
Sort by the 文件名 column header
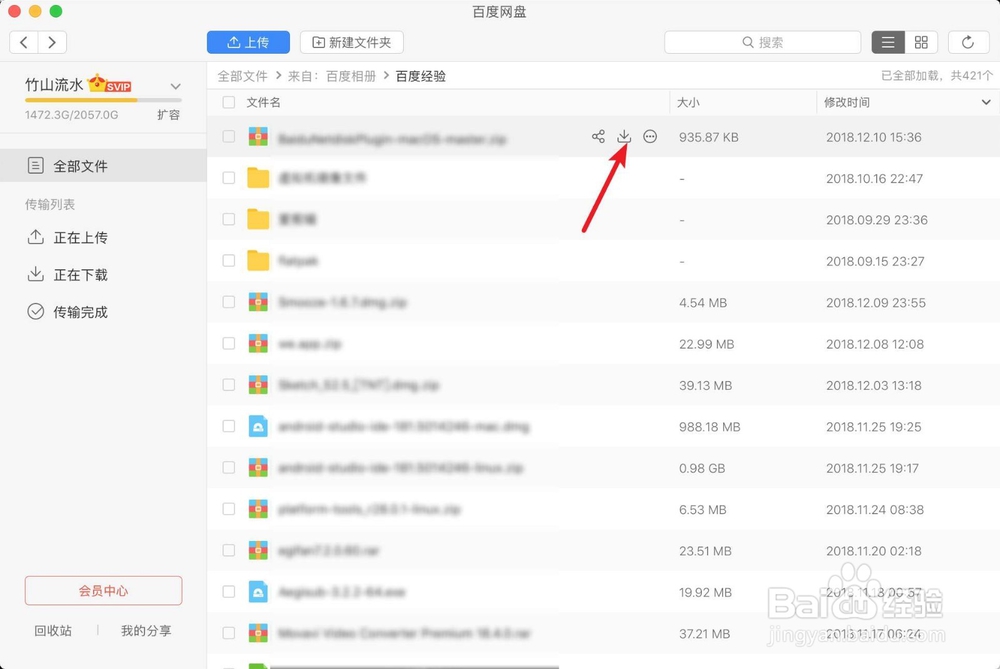point(263,102)
